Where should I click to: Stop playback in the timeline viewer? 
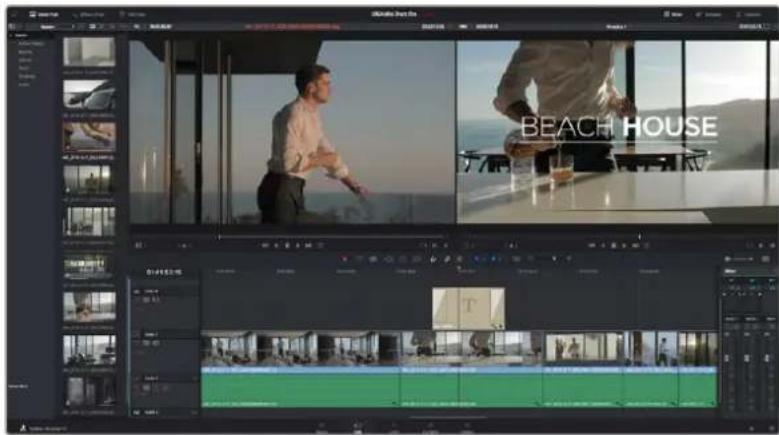pos(614,245)
